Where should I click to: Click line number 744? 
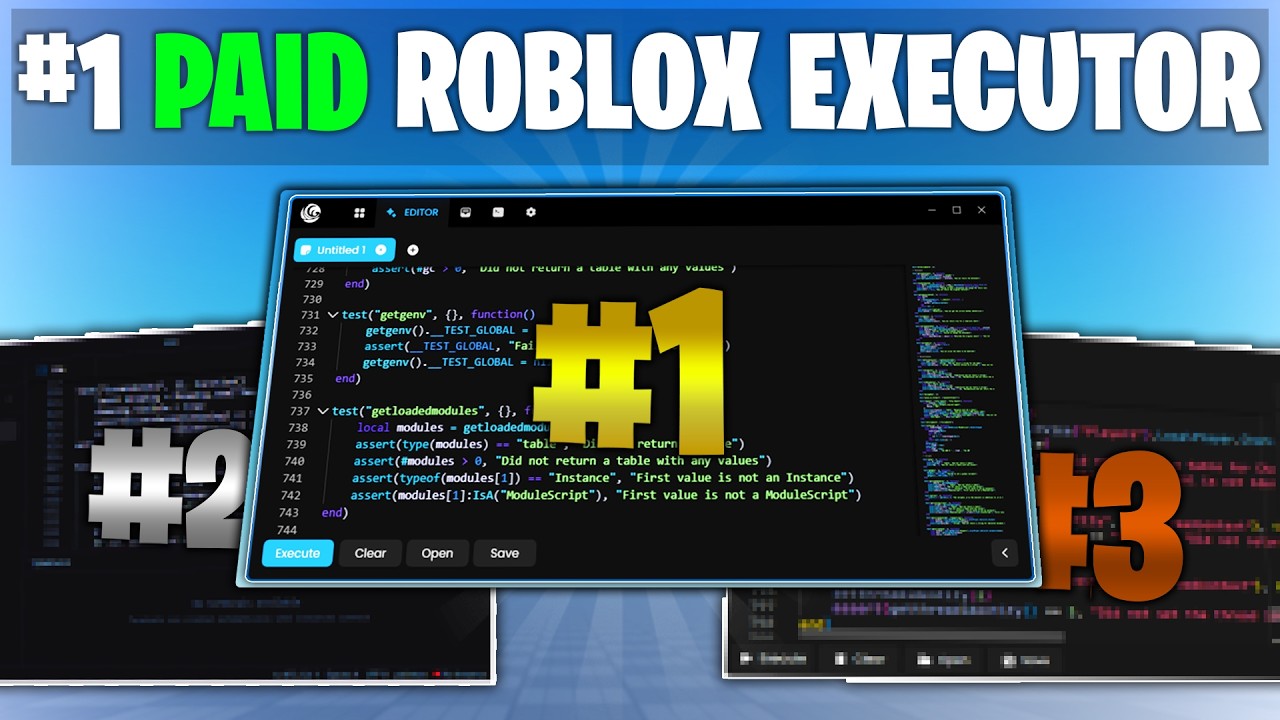tap(286, 529)
